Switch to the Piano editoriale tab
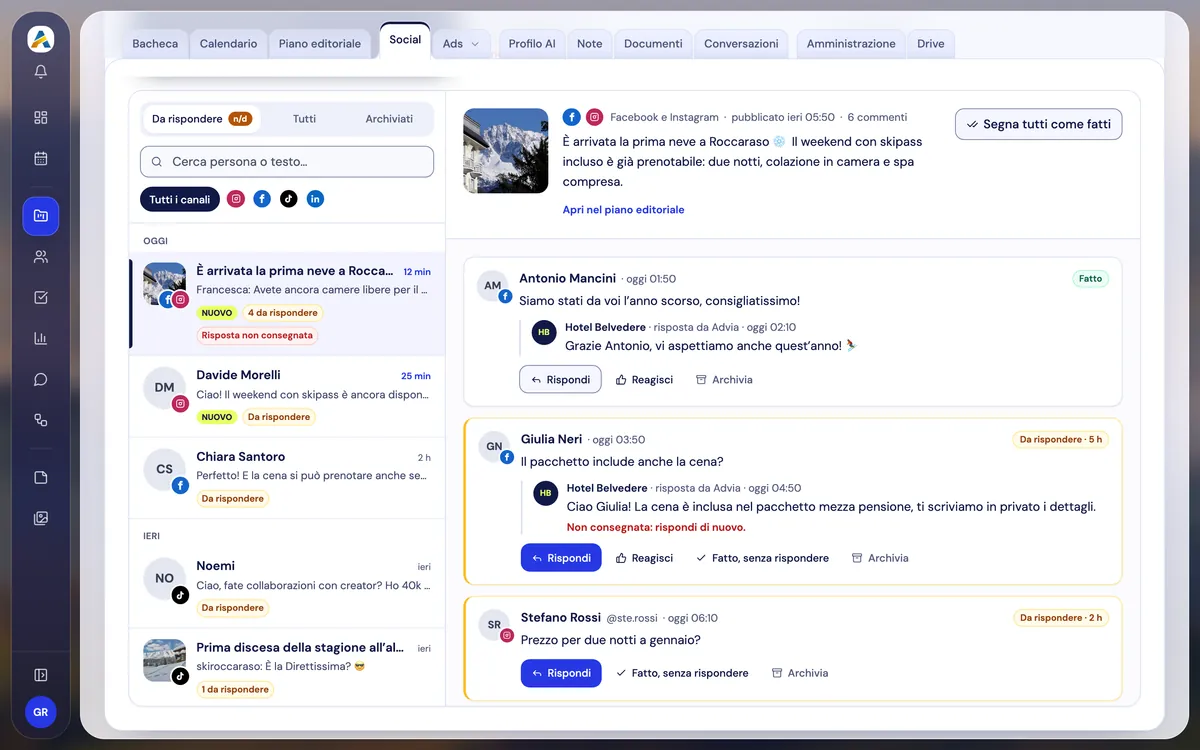Image resolution: width=1200 pixels, height=750 pixels. 320,44
